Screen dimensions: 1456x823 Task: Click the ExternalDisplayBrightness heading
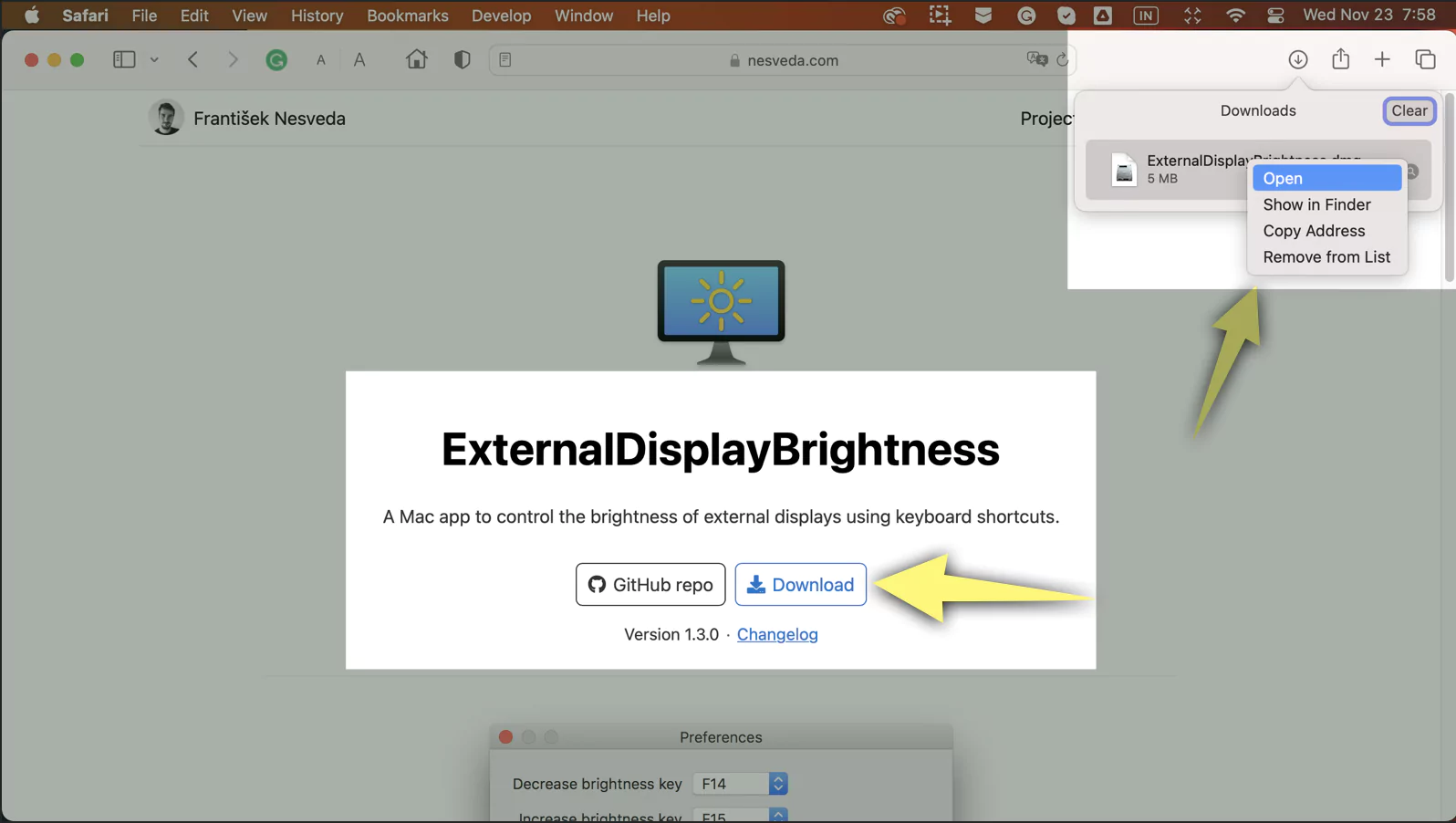click(x=721, y=449)
